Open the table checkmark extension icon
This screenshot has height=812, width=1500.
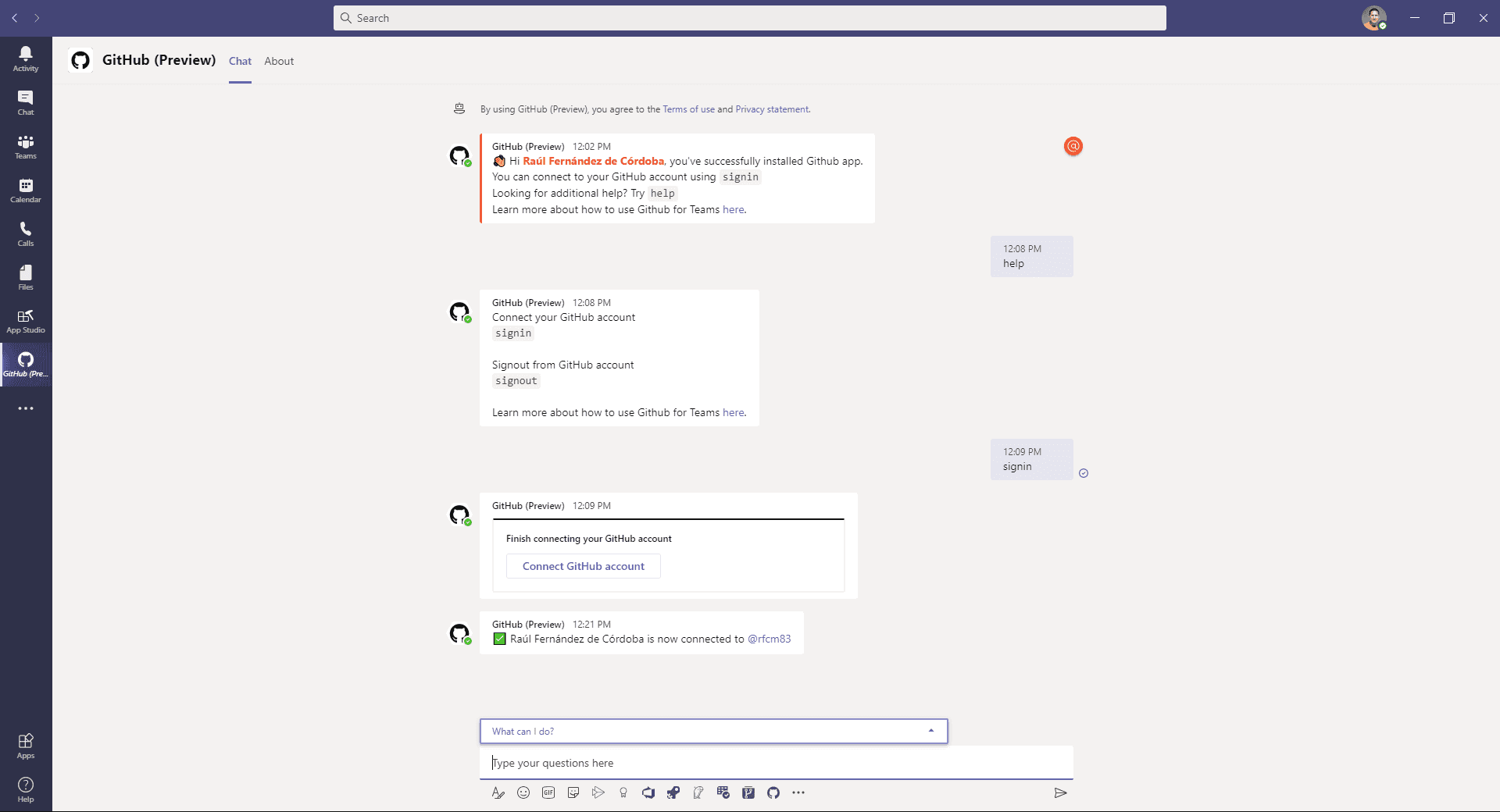click(723, 792)
